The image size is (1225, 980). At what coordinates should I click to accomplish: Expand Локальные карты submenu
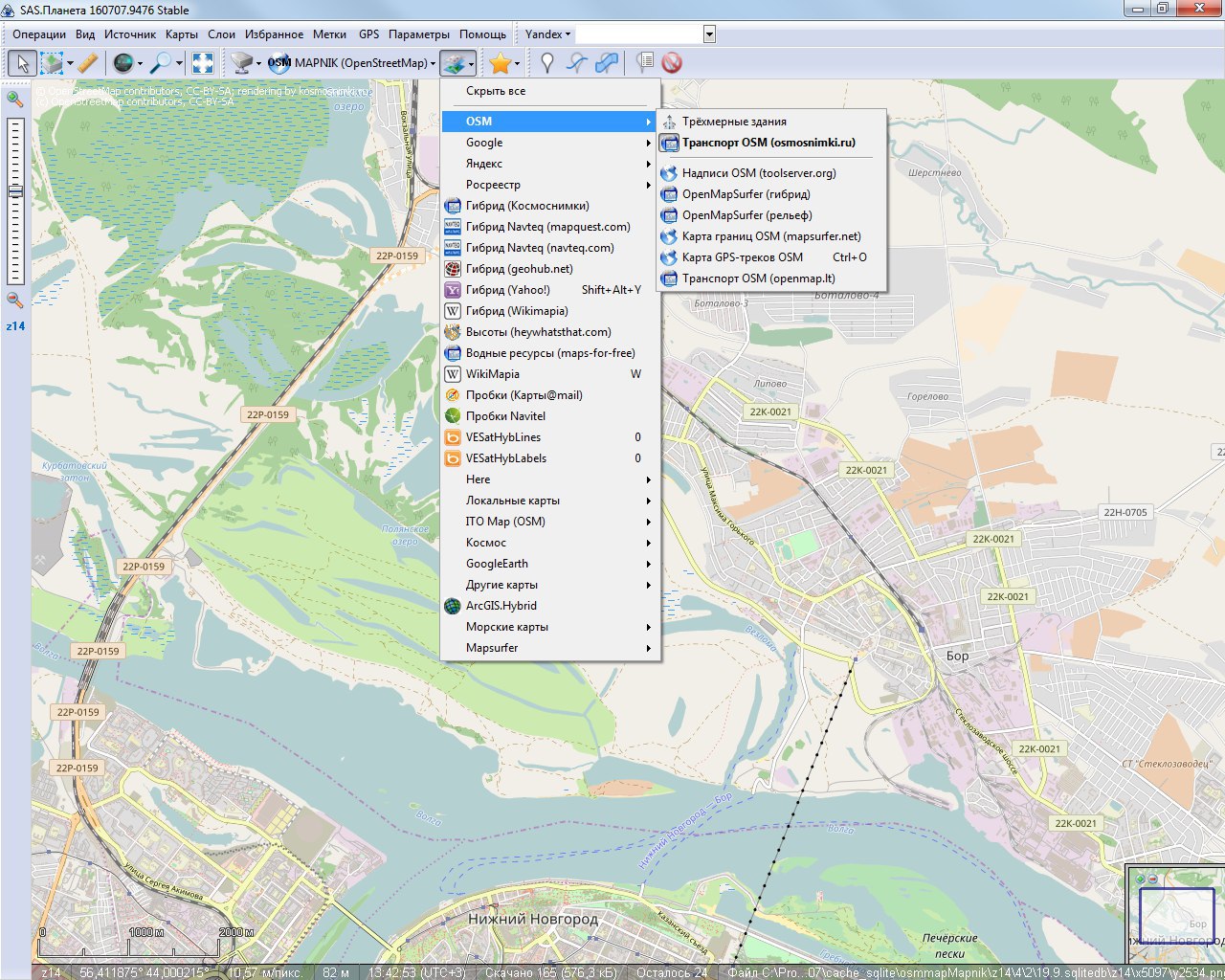tap(550, 501)
